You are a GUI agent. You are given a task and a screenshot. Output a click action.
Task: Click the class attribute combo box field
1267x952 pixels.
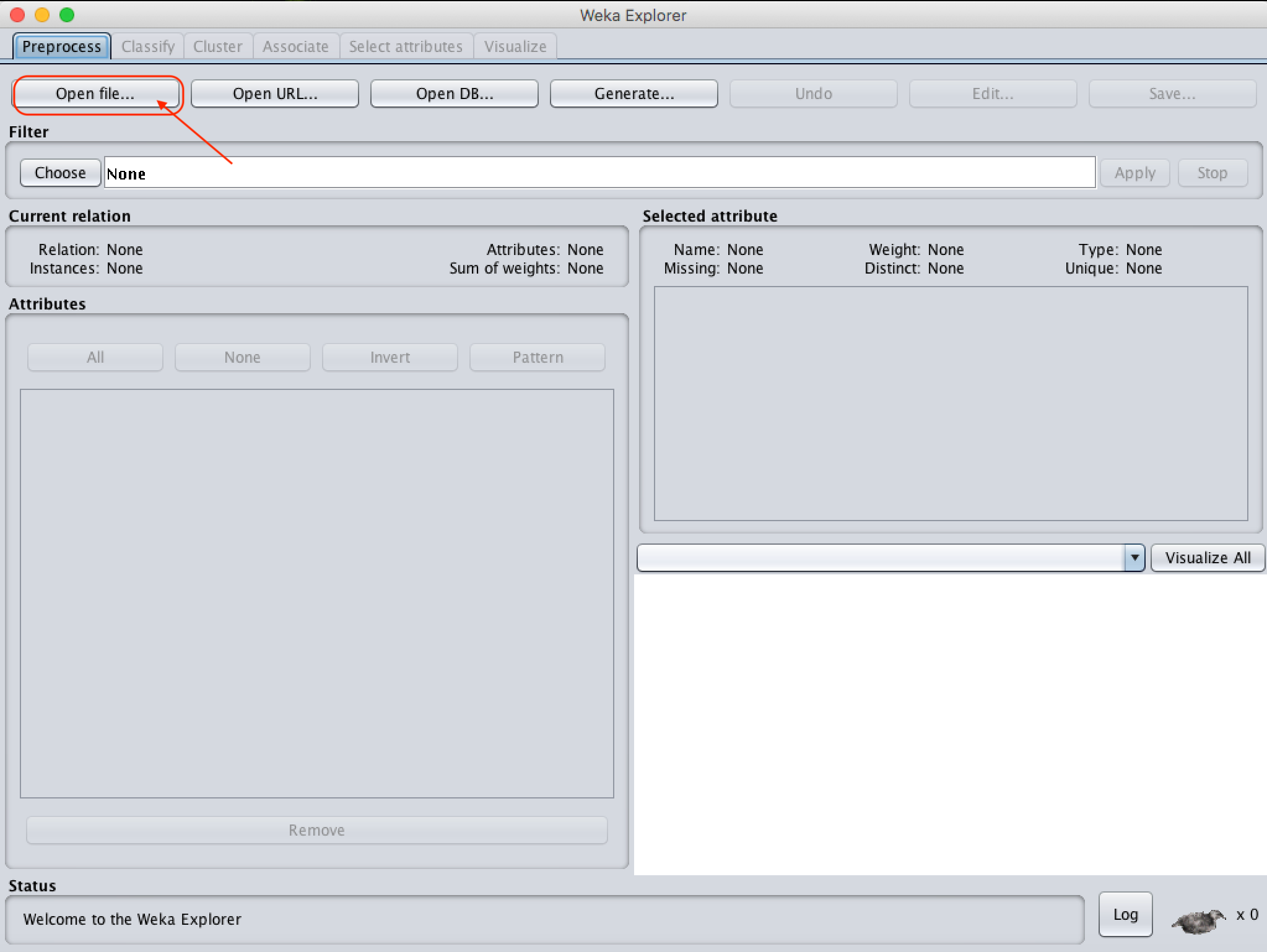pyautogui.click(x=881, y=558)
